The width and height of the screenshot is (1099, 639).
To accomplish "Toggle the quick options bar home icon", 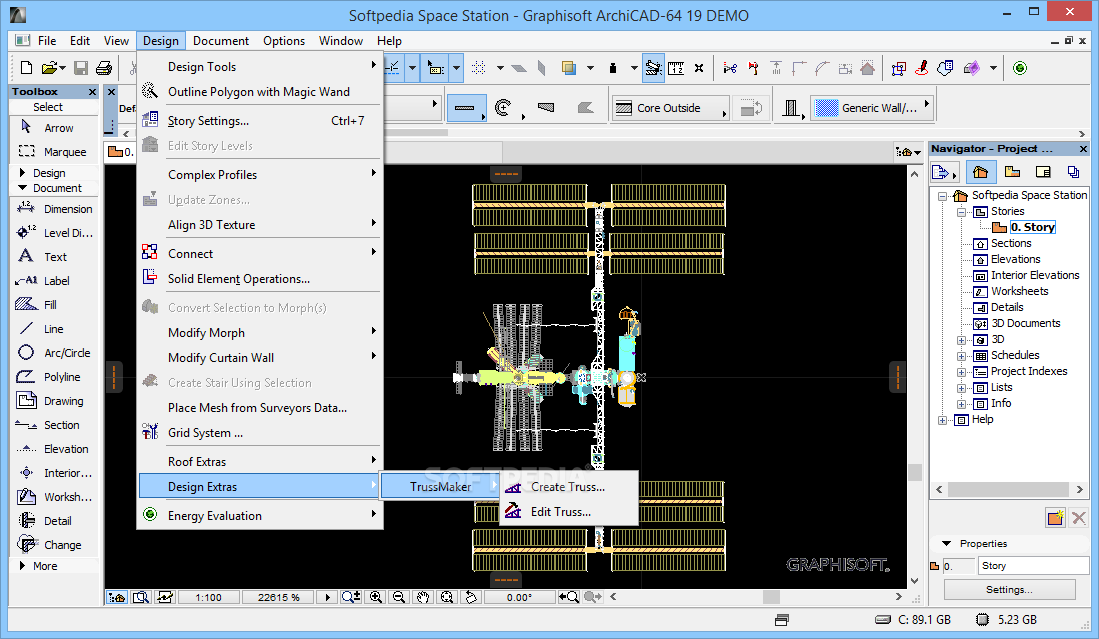I will click(x=116, y=597).
